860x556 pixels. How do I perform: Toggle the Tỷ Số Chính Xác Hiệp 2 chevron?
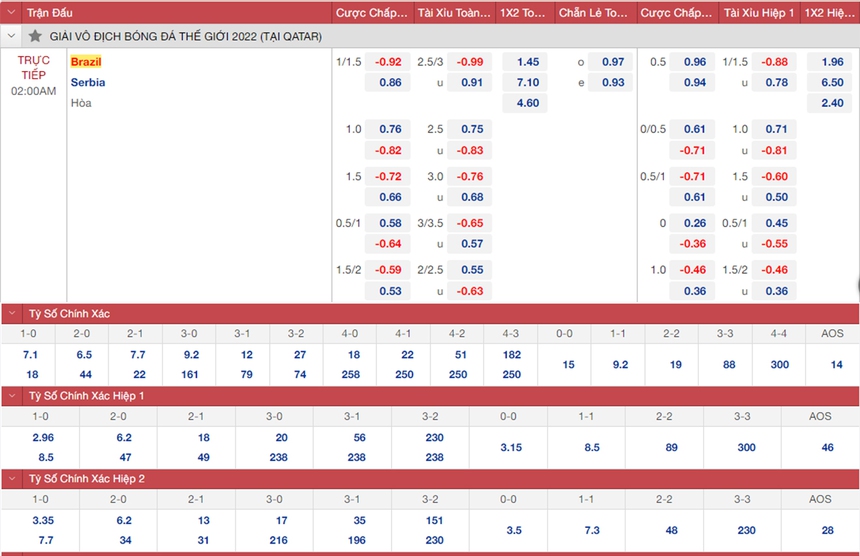click(x=13, y=479)
